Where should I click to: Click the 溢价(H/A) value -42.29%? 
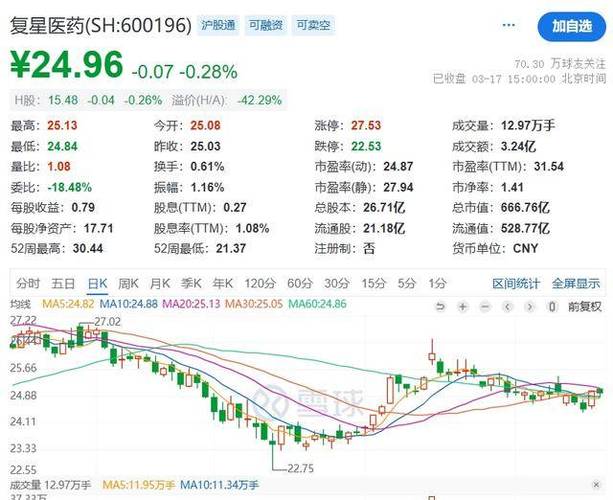[259, 100]
